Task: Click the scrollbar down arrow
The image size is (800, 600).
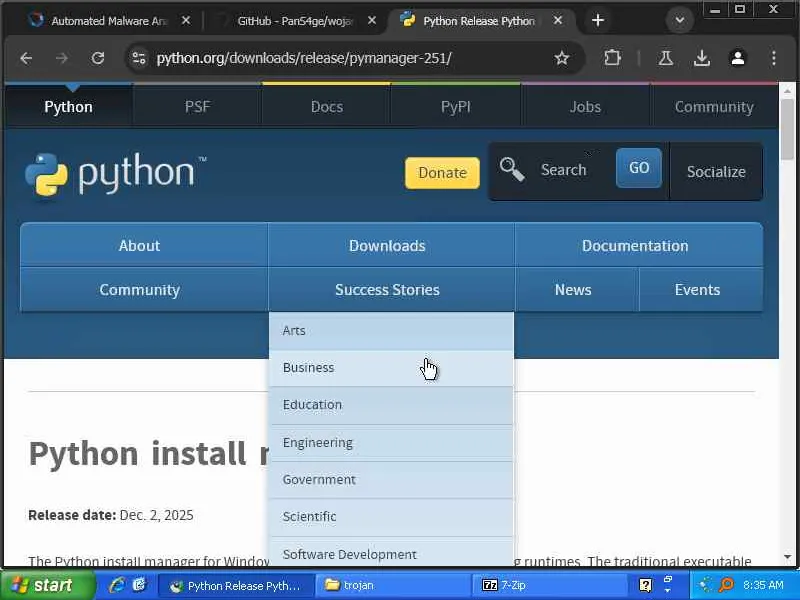Action: click(x=787, y=557)
